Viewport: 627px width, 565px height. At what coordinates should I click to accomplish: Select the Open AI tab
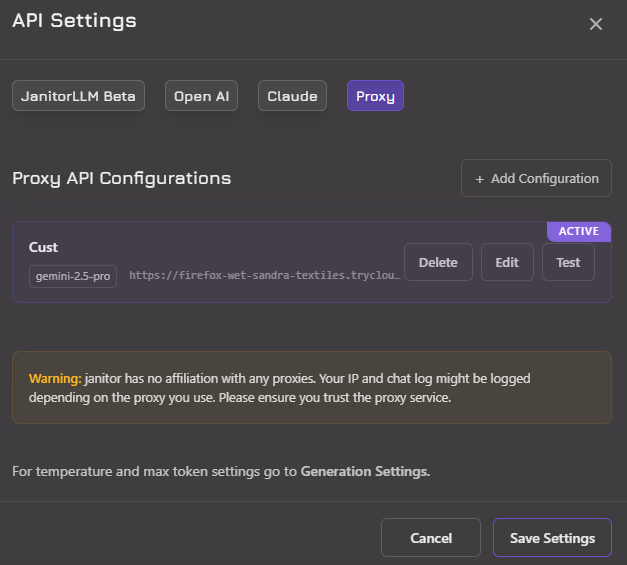201,96
